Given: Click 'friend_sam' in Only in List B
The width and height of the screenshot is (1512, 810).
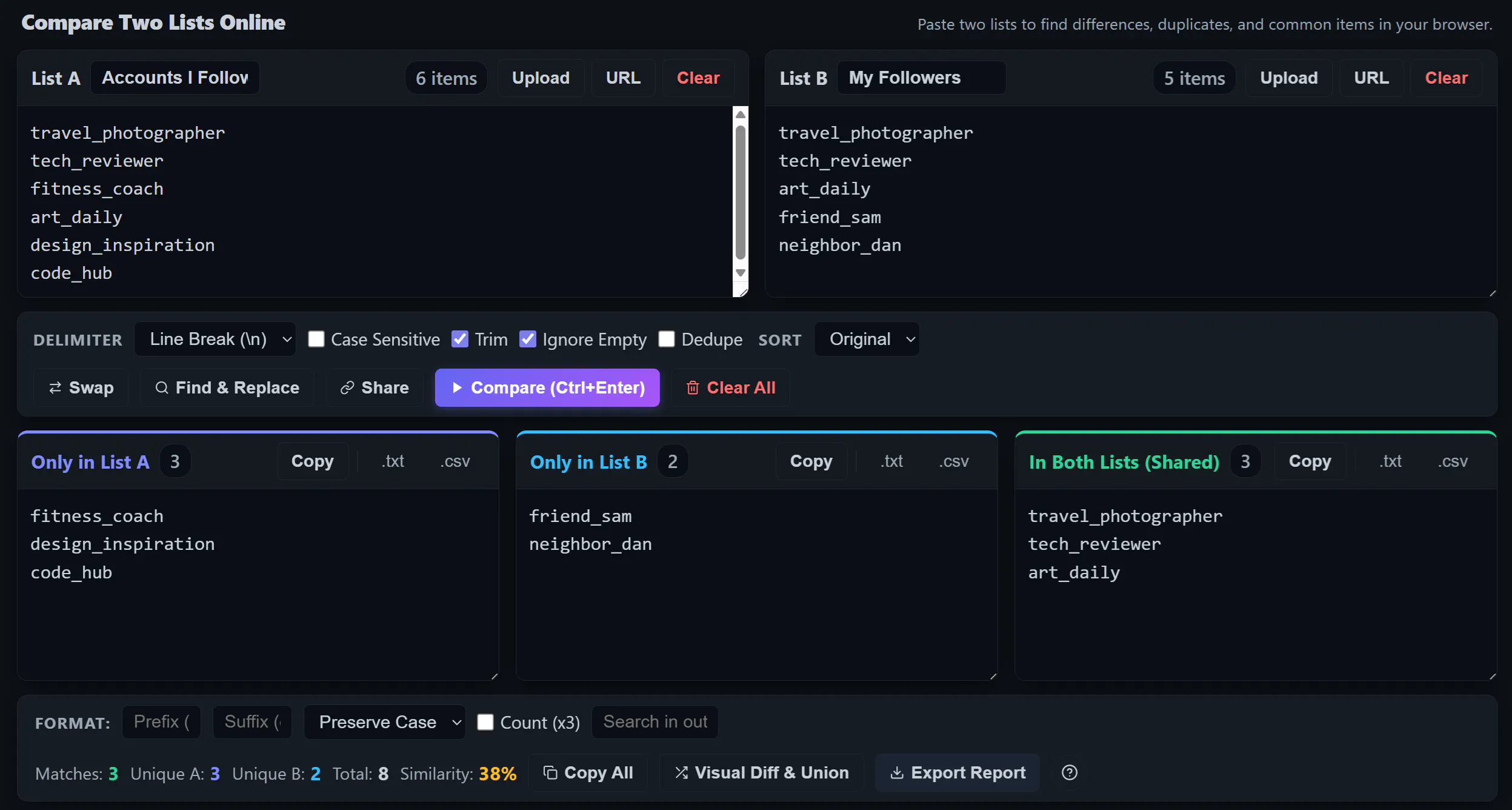Looking at the screenshot, I should [581, 517].
